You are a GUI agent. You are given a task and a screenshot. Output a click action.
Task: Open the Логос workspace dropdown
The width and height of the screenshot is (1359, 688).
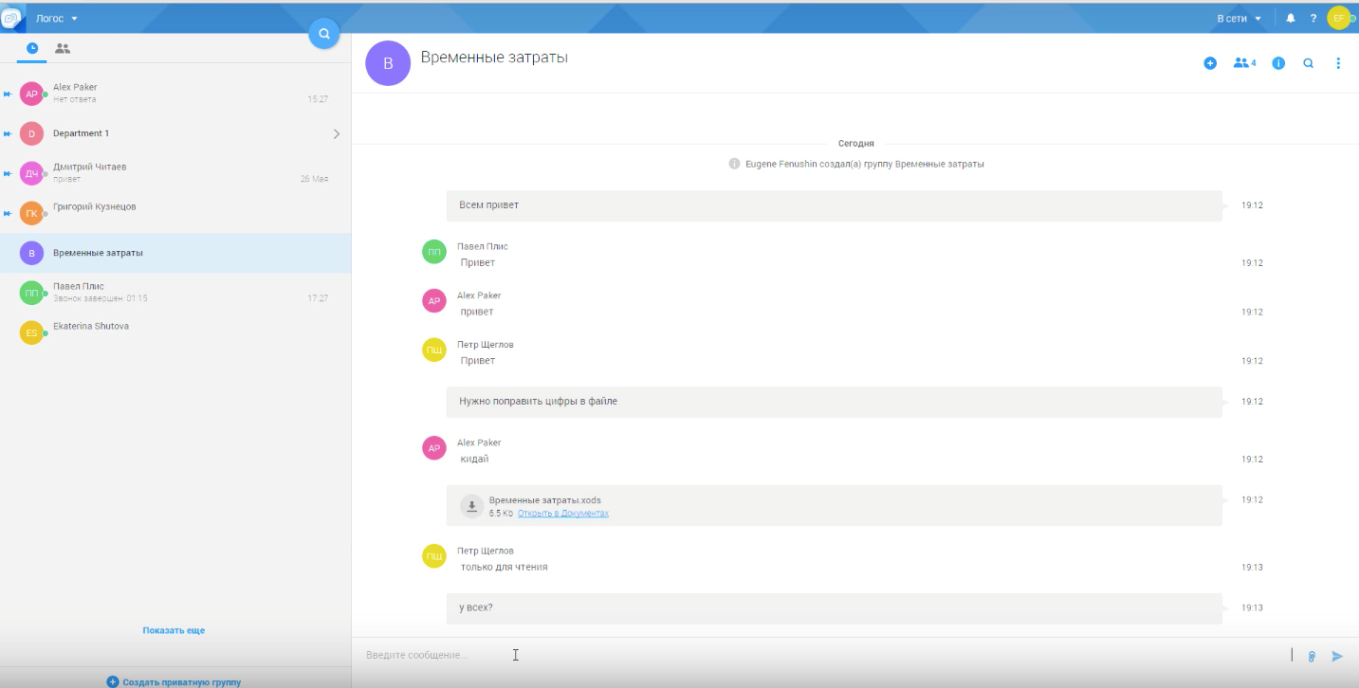click(x=56, y=18)
